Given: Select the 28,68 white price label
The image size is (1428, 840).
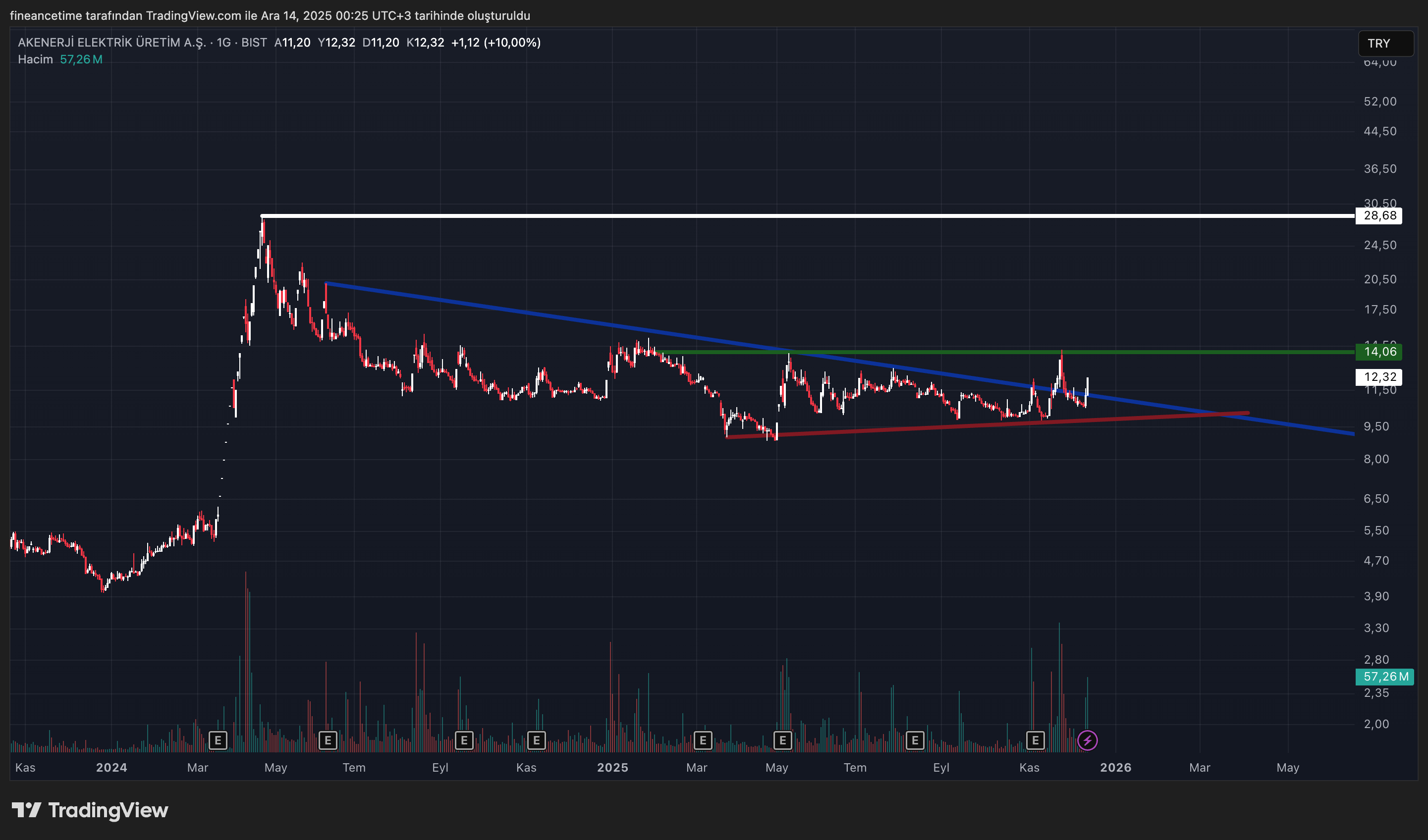Looking at the screenshot, I should pos(1379,215).
